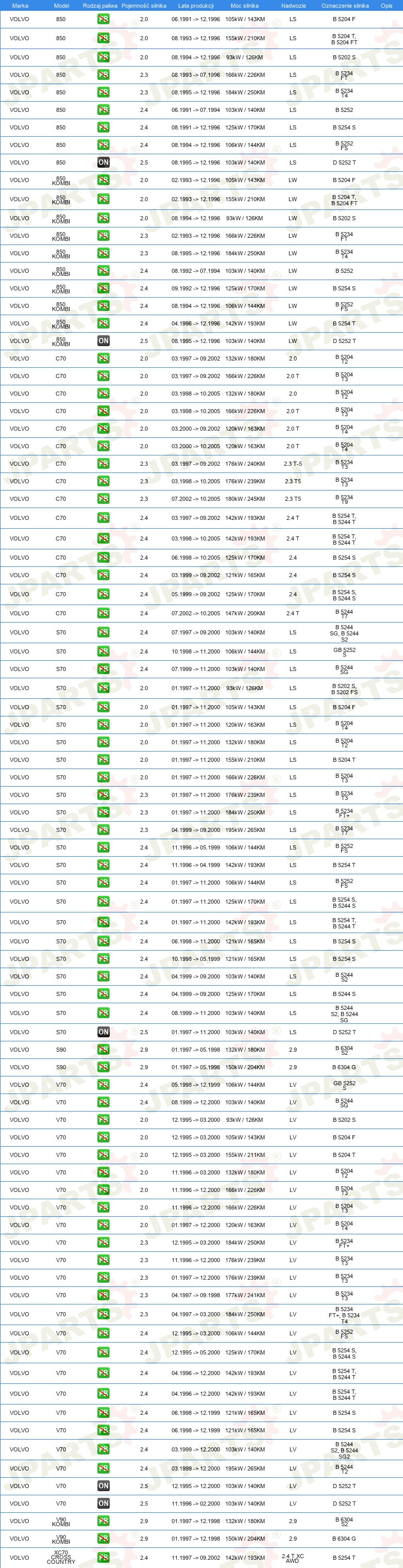Click the '07.1997 -> 09.2000' production years cell
This screenshot has width=403, height=1568.
click(x=196, y=632)
